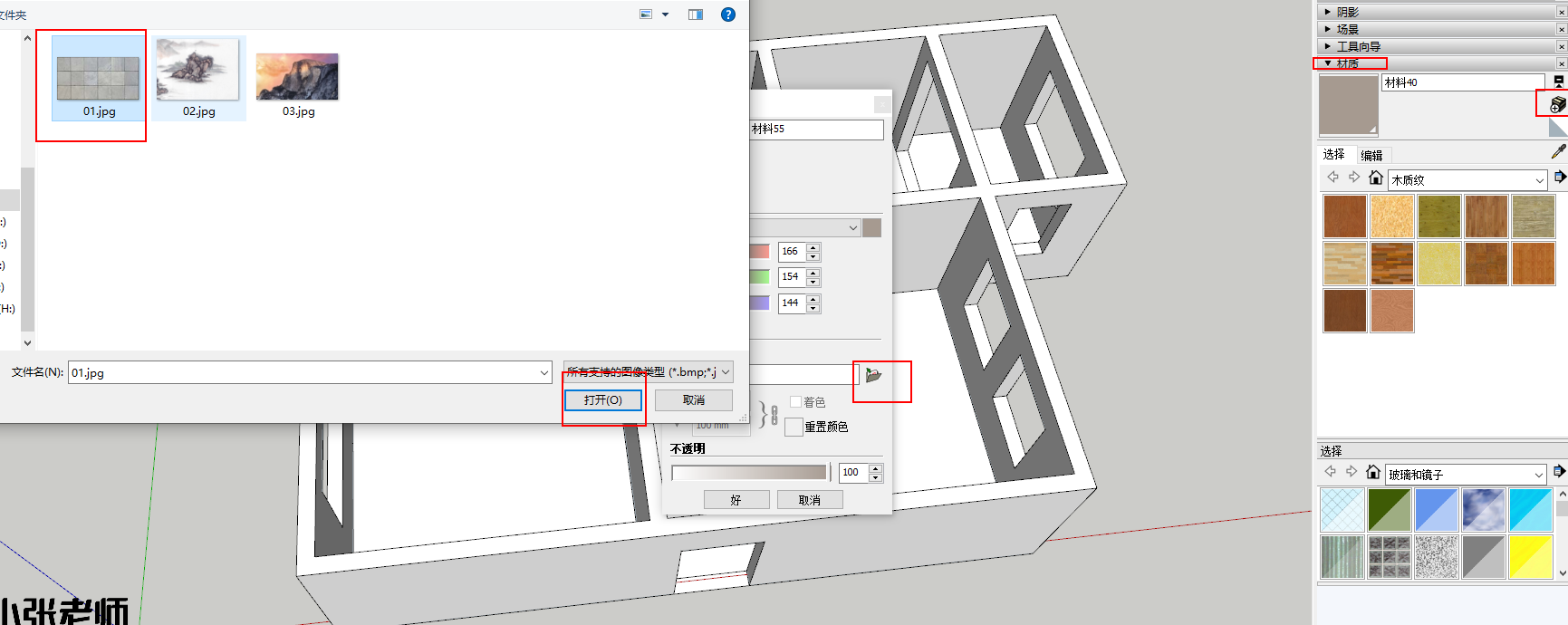Switch to the 编辑 tab
This screenshot has width=1568, height=625.
point(1371,155)
